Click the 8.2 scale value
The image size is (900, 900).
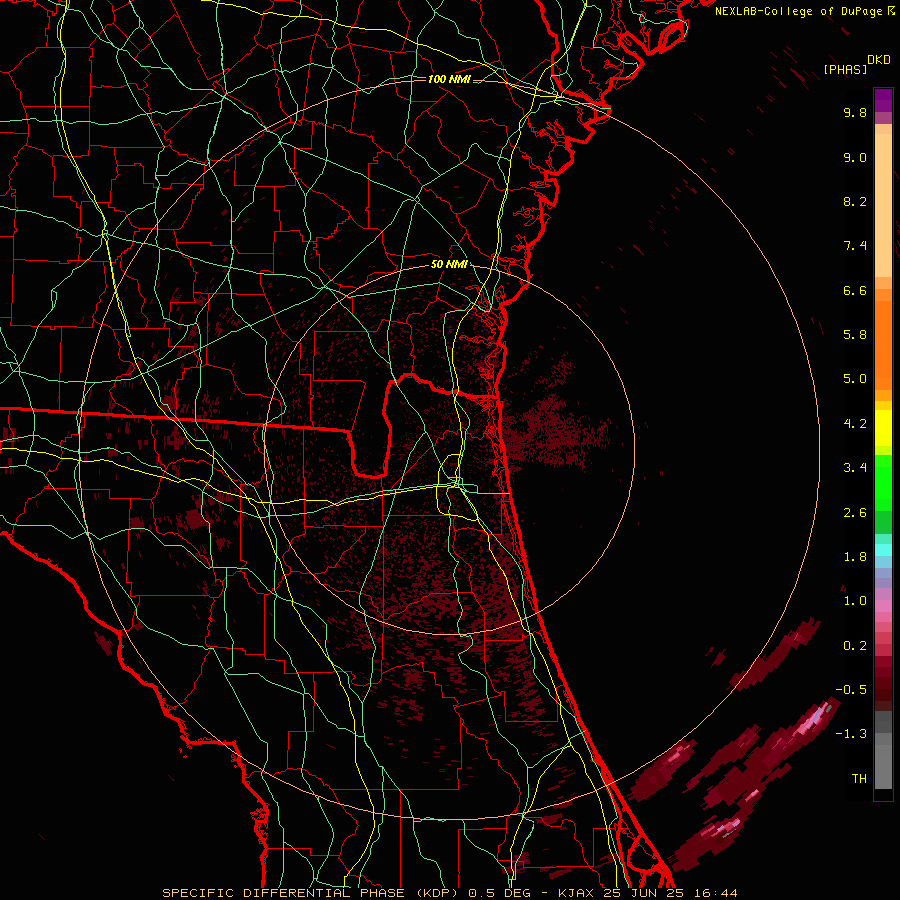pyautogui.click(x=855, y=201)
